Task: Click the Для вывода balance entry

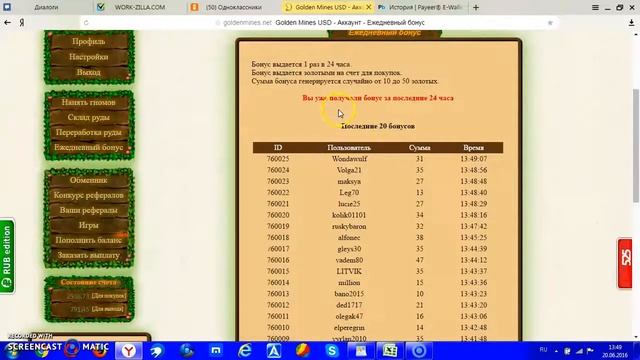Action: [x=89, y=309]
